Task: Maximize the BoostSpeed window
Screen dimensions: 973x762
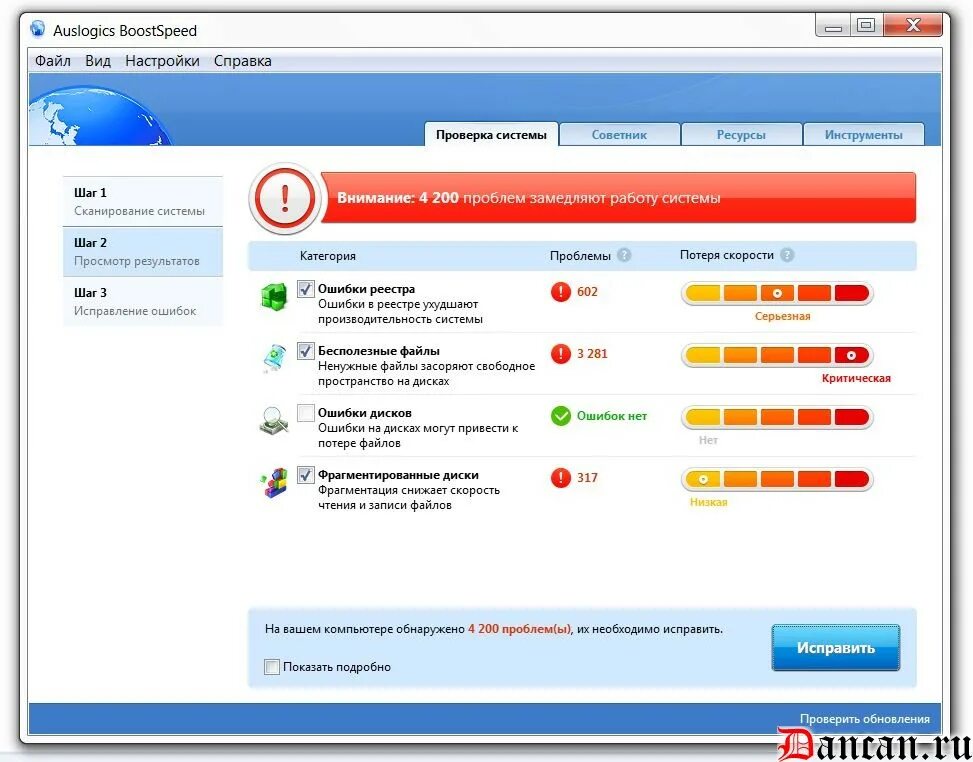Action: [866, 25]
